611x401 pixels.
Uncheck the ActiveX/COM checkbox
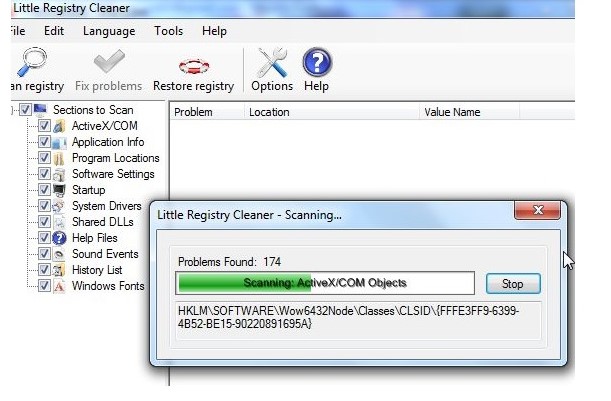pos(44,126)
